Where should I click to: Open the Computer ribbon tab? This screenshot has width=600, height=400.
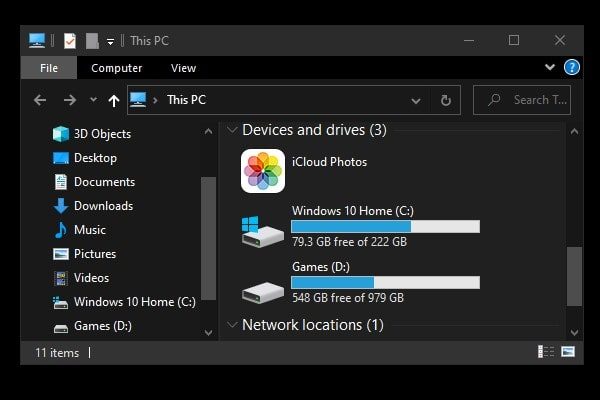tap(117, 68)
